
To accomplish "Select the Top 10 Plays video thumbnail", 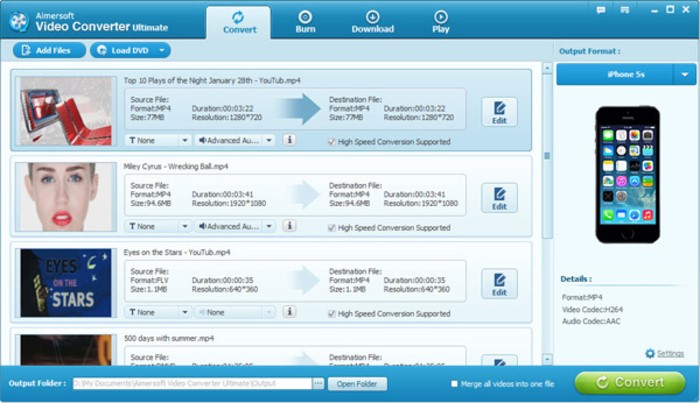I will pyautogui.click(x=66, y=111).
